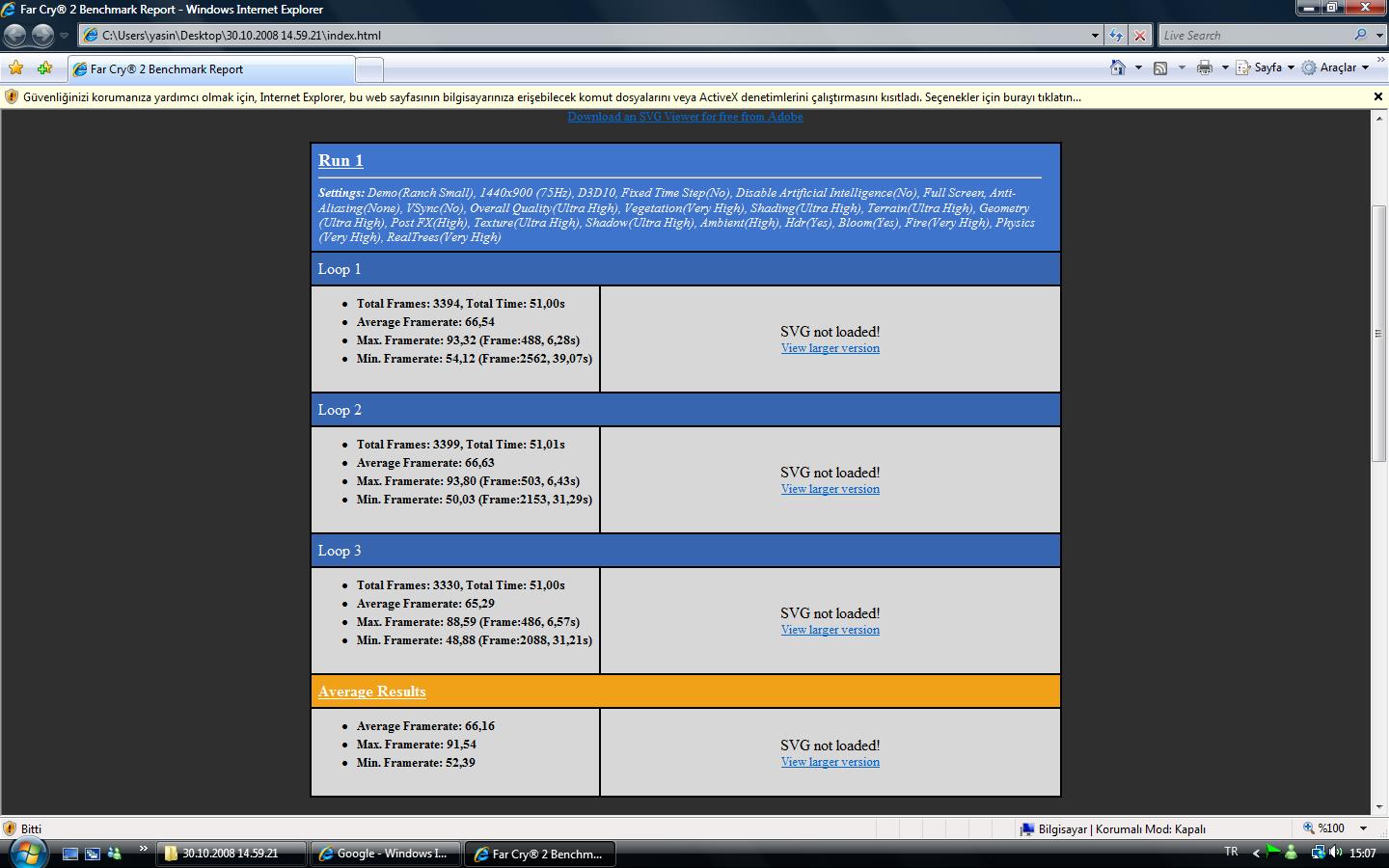Expand the Print options dropdown arrow

pyautogui.click(x=1225, y=68)
